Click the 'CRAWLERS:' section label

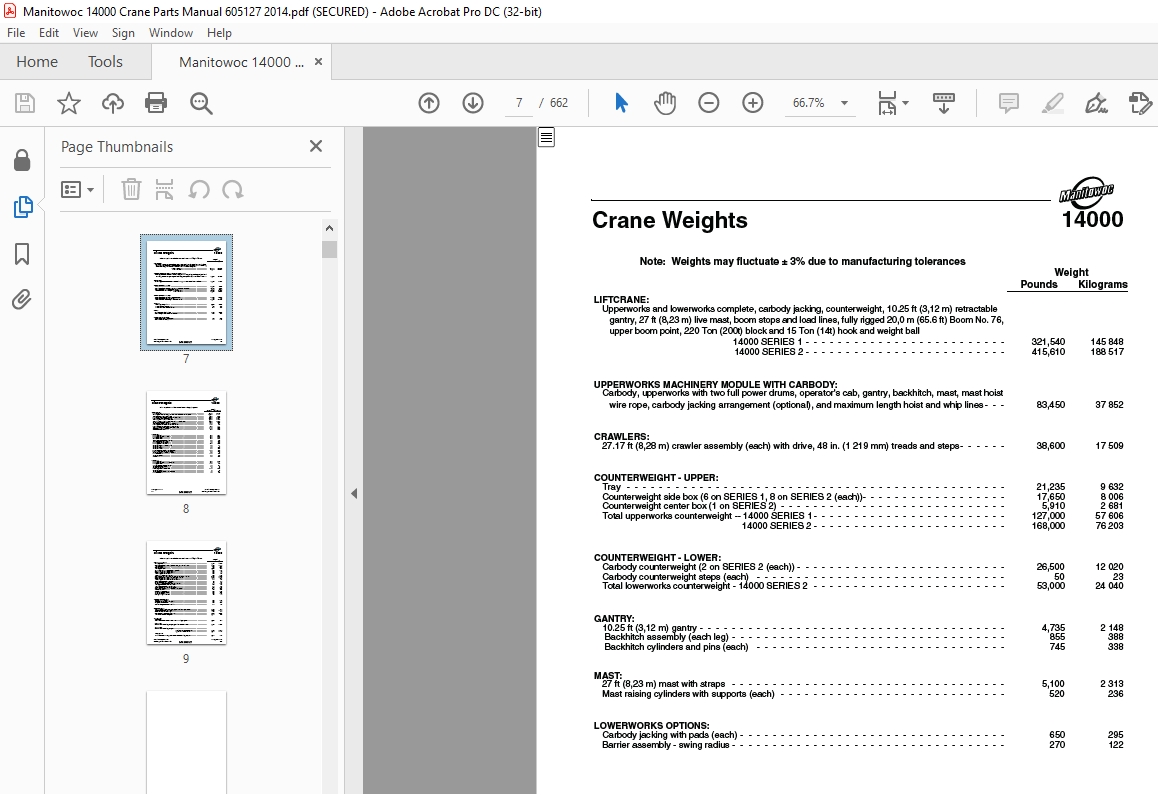[x=621, y=437]
